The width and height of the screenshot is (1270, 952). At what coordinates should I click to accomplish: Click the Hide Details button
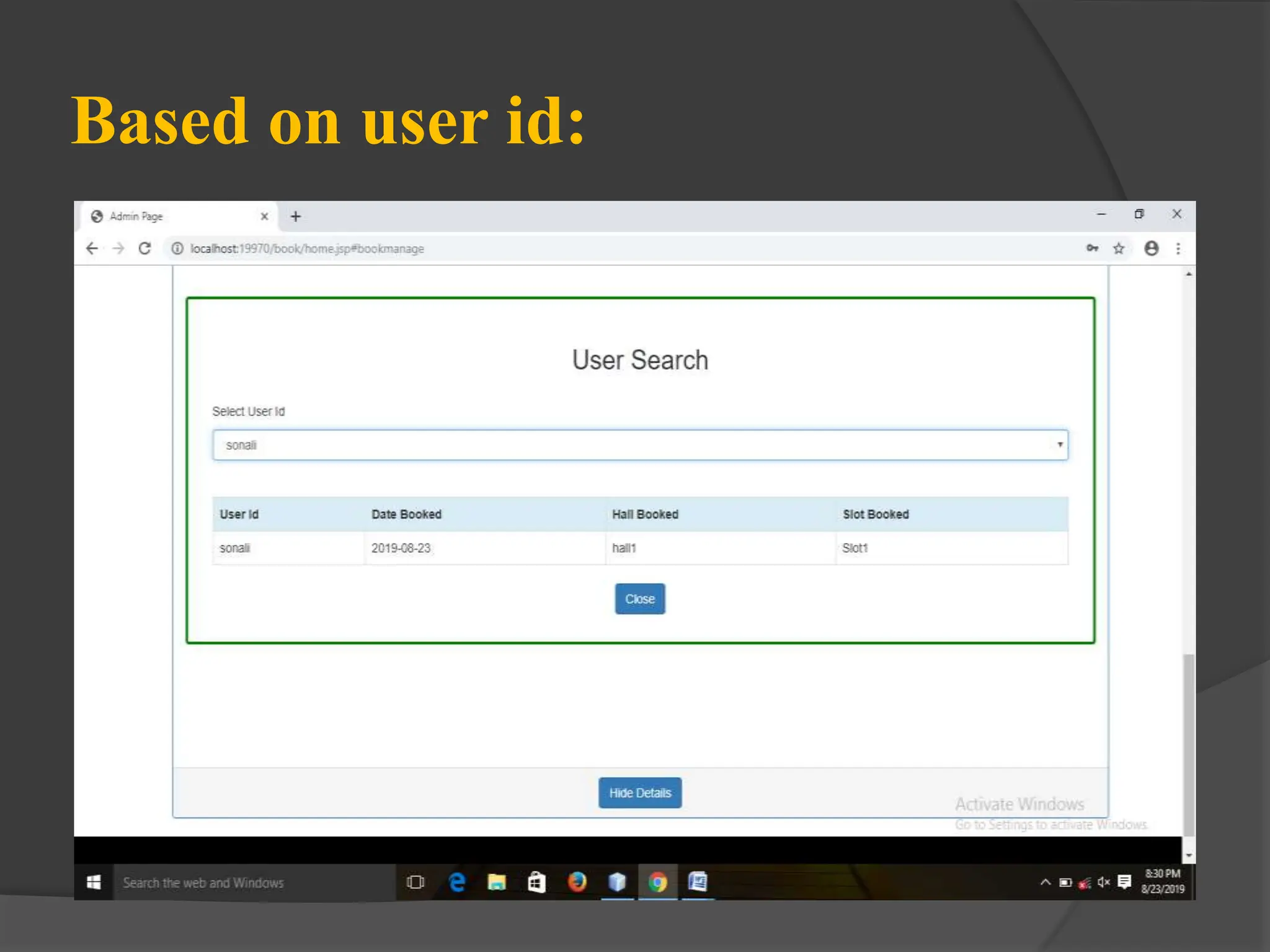pos(640,793)
